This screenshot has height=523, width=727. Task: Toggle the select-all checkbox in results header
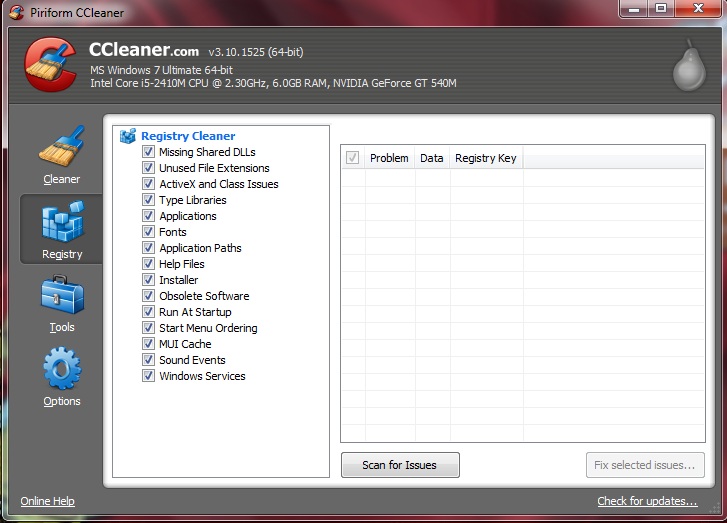click(352, 158)
